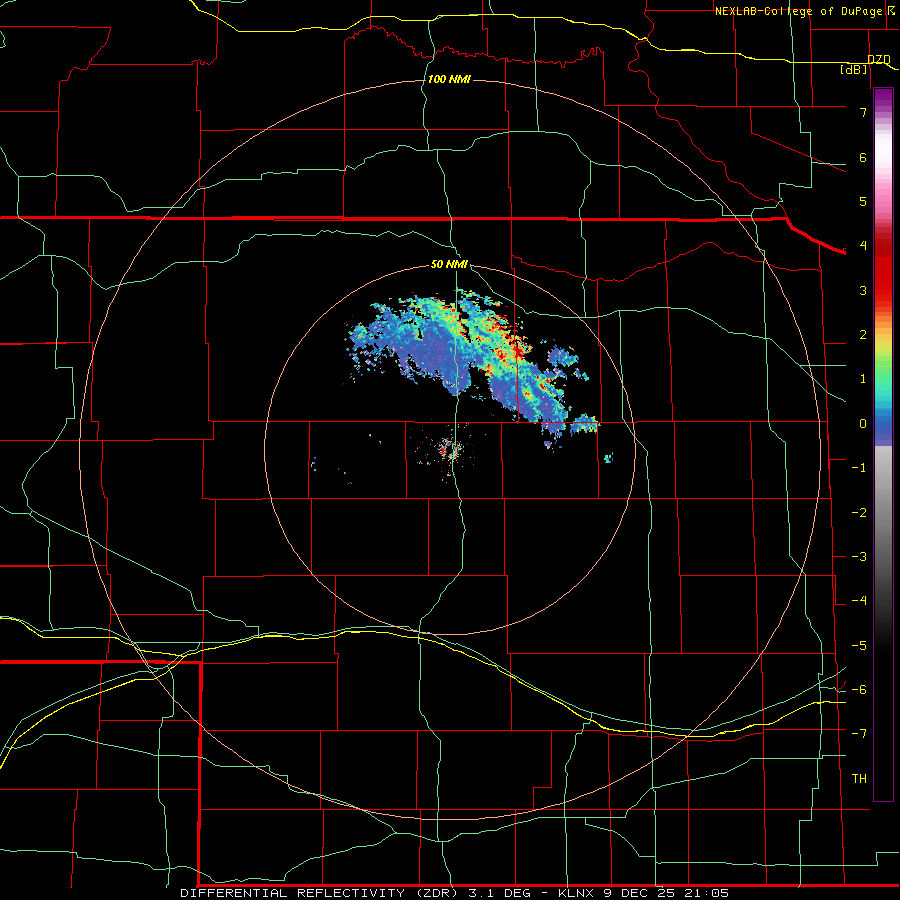Click the legend value 5
900x900 pixels.
(863, 201)
